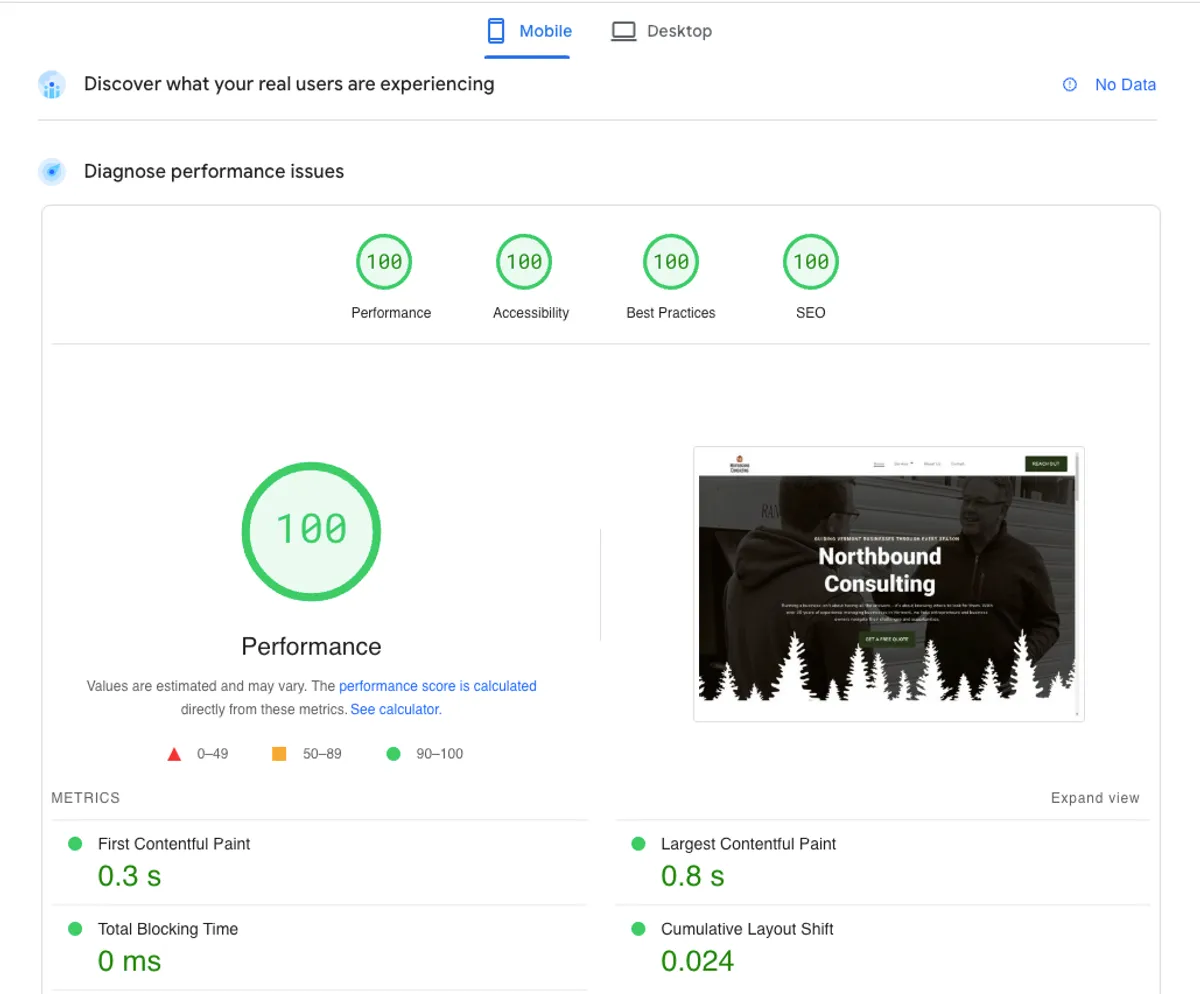Open the performance score is calculated link

438,686
